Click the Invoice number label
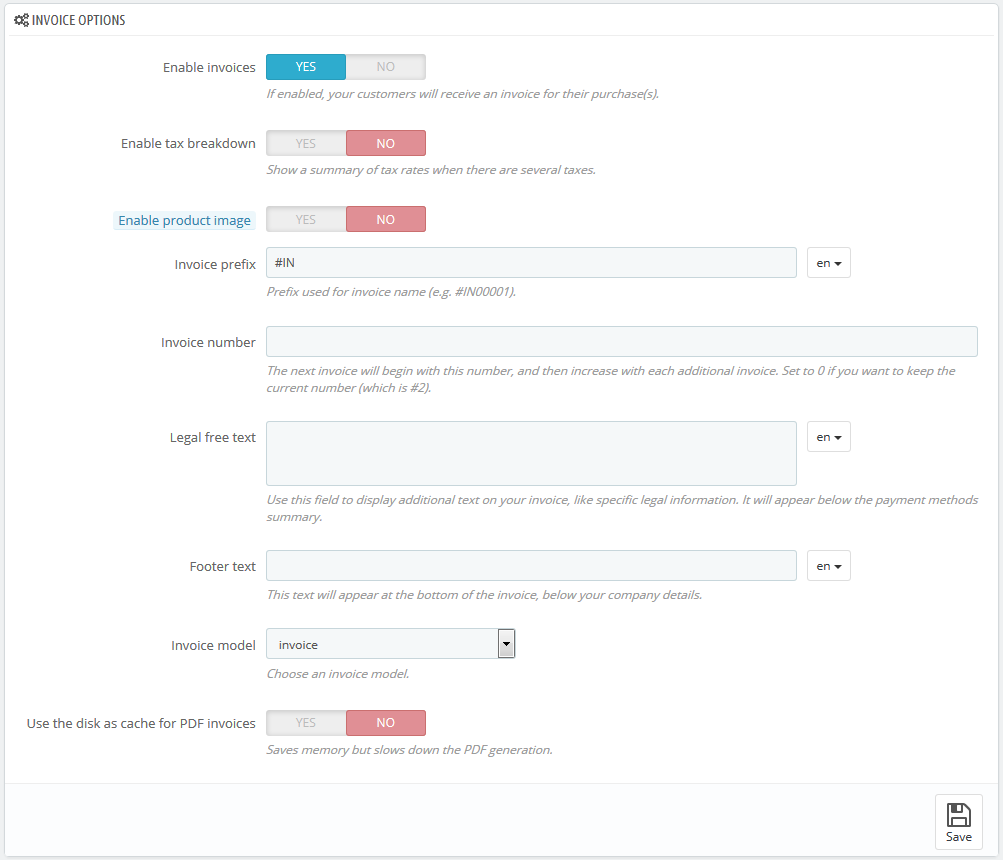The width and height of the screenshot is (1003, 860). pos(208,343)
